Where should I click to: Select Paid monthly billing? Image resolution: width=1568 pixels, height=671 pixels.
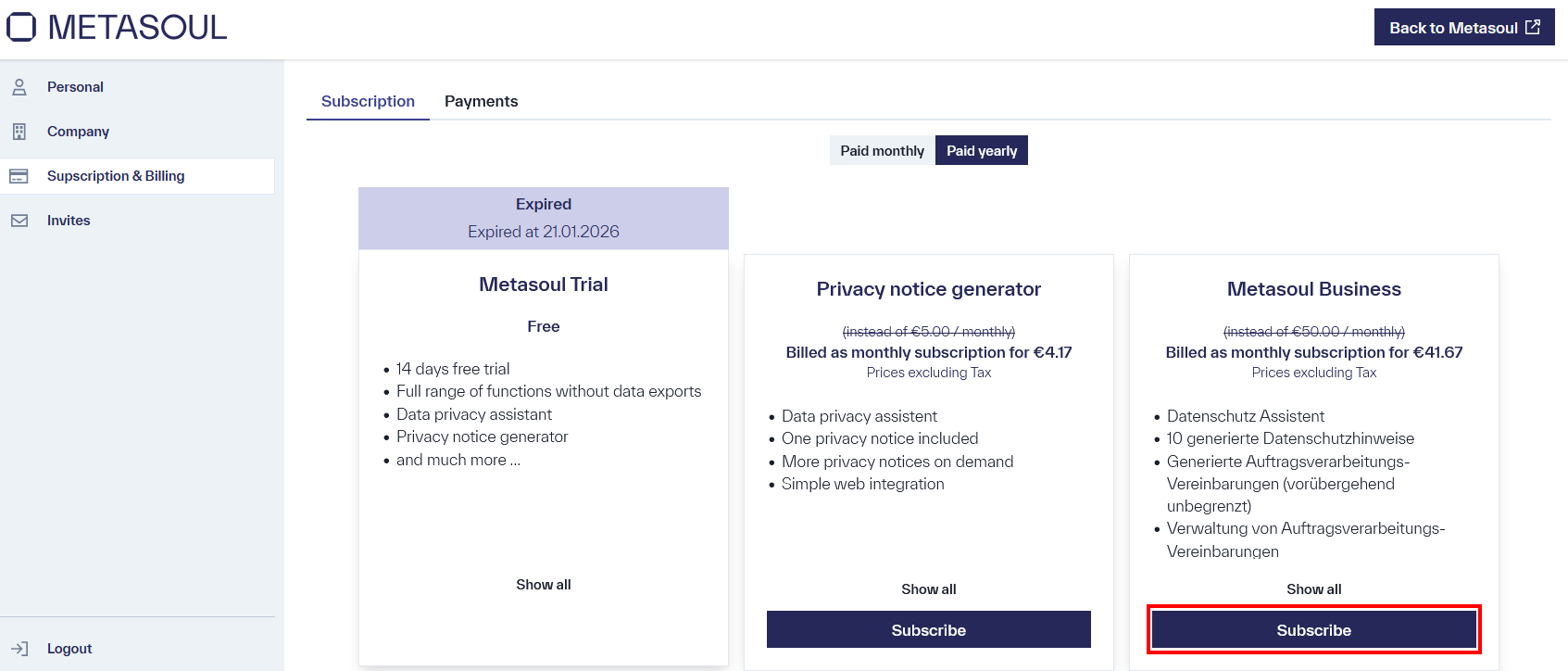[881, 149]
